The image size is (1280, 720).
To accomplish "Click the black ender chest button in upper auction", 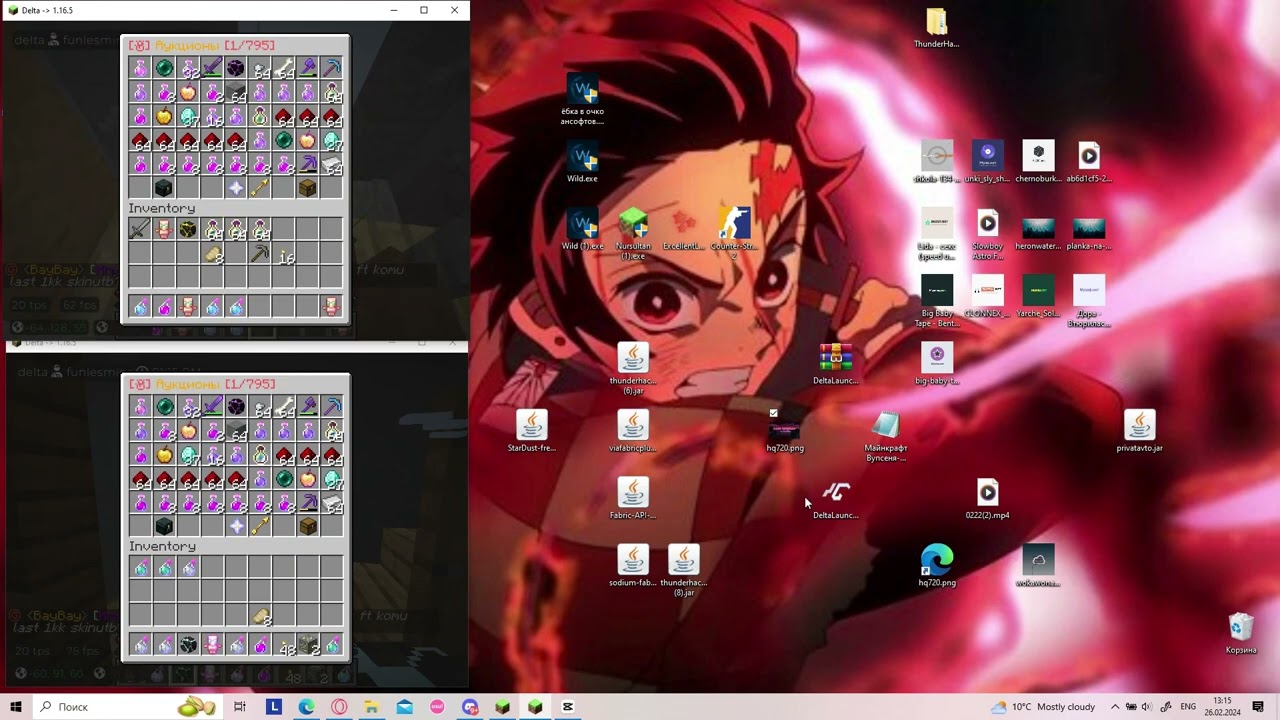I will (164, 189).
